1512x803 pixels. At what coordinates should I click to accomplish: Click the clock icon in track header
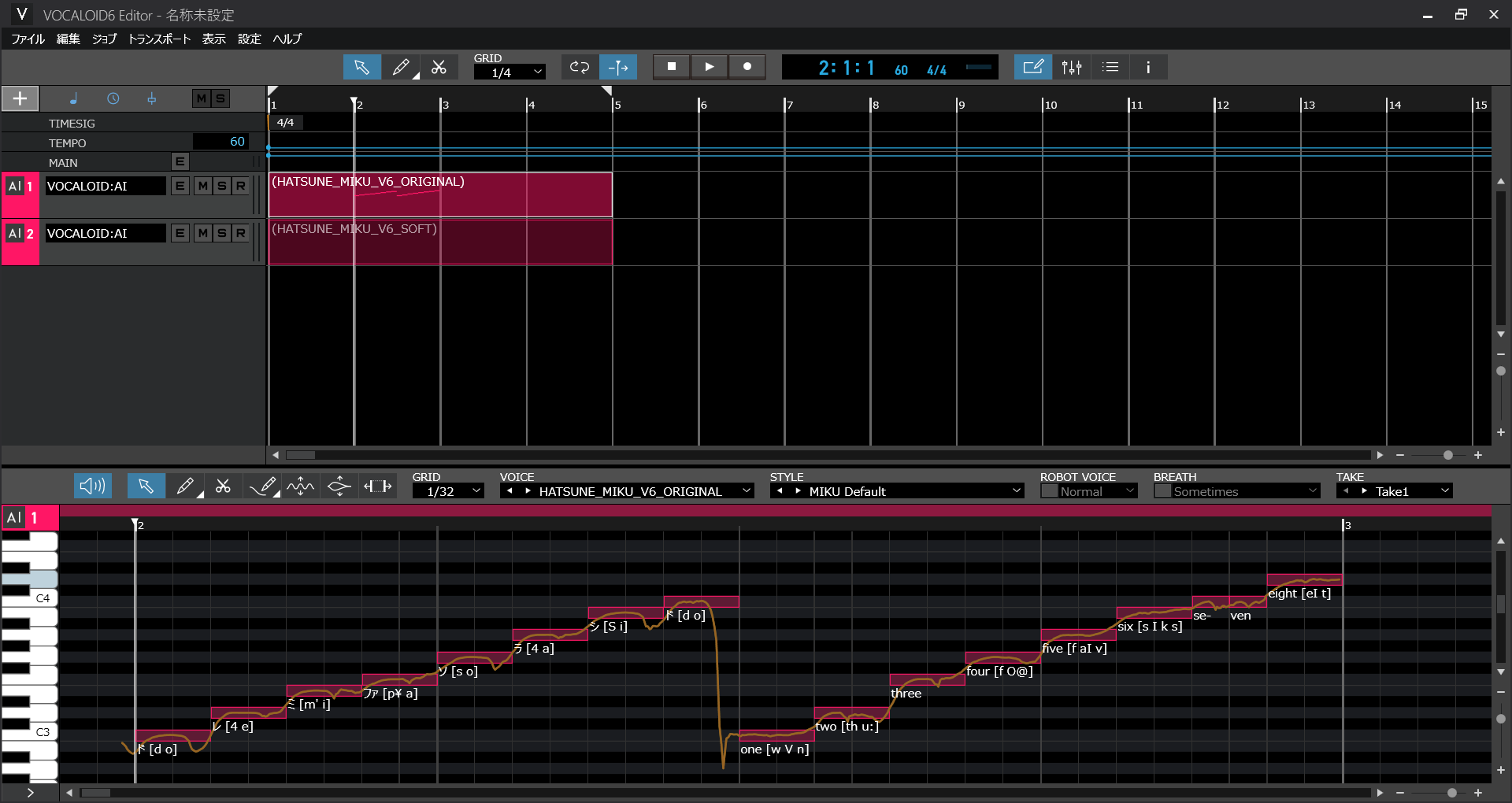(x=113, y=98)
